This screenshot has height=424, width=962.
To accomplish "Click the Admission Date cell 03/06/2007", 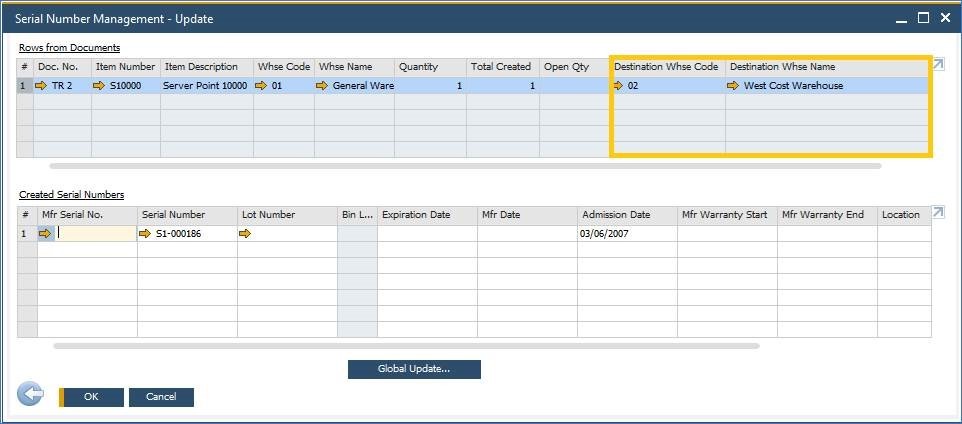I will pyautogui.click(x=626, y=234).
